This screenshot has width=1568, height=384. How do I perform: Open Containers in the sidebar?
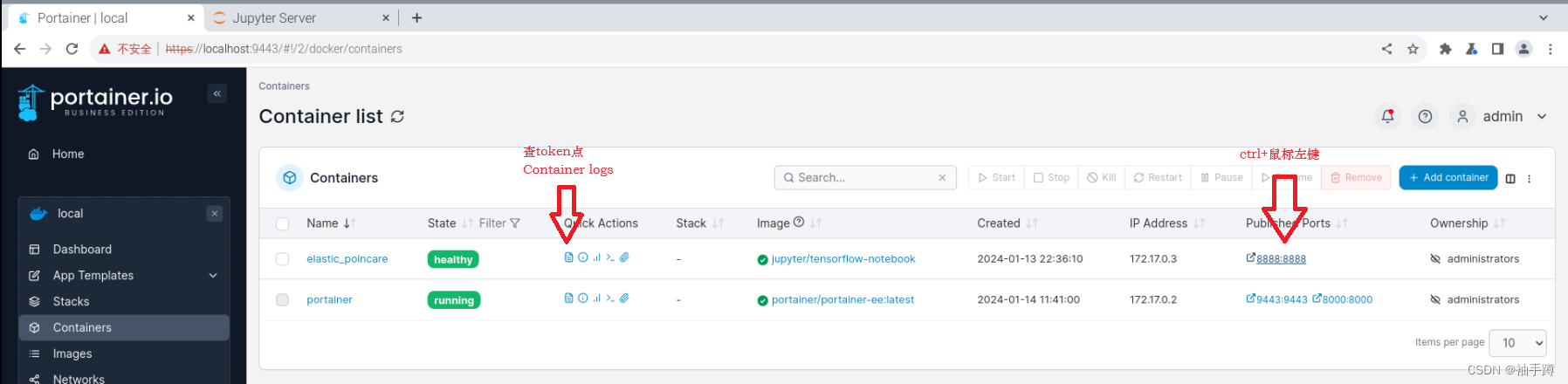(x=124, y=328)
